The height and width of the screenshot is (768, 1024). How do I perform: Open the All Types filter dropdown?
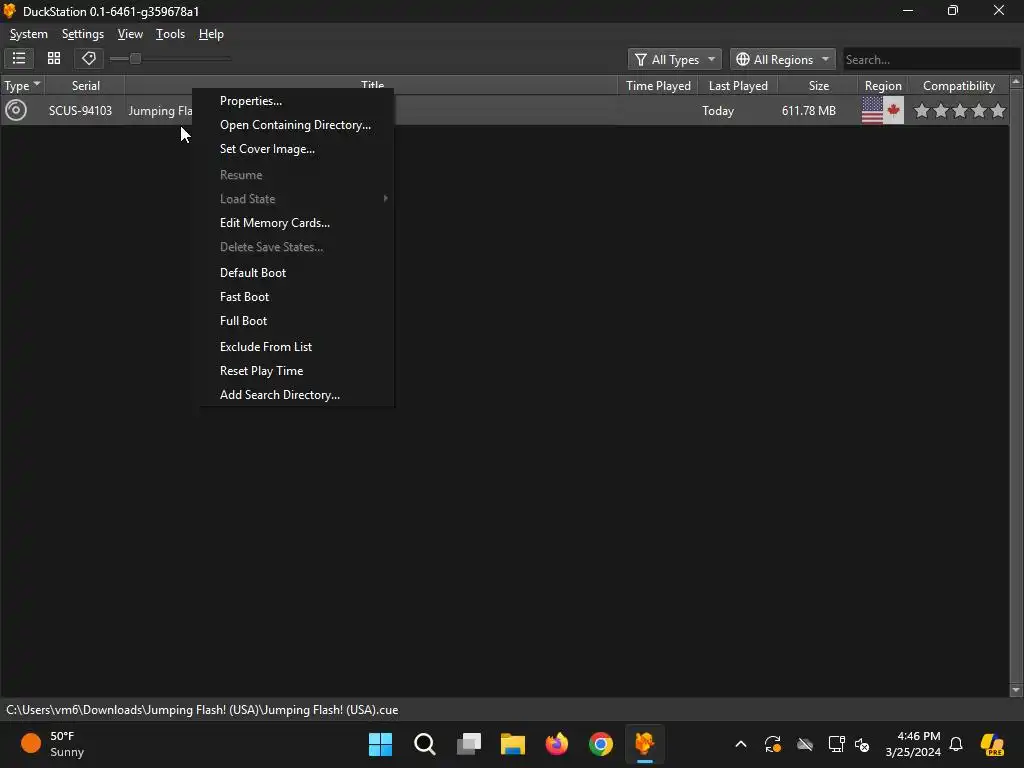coord(675,59)
